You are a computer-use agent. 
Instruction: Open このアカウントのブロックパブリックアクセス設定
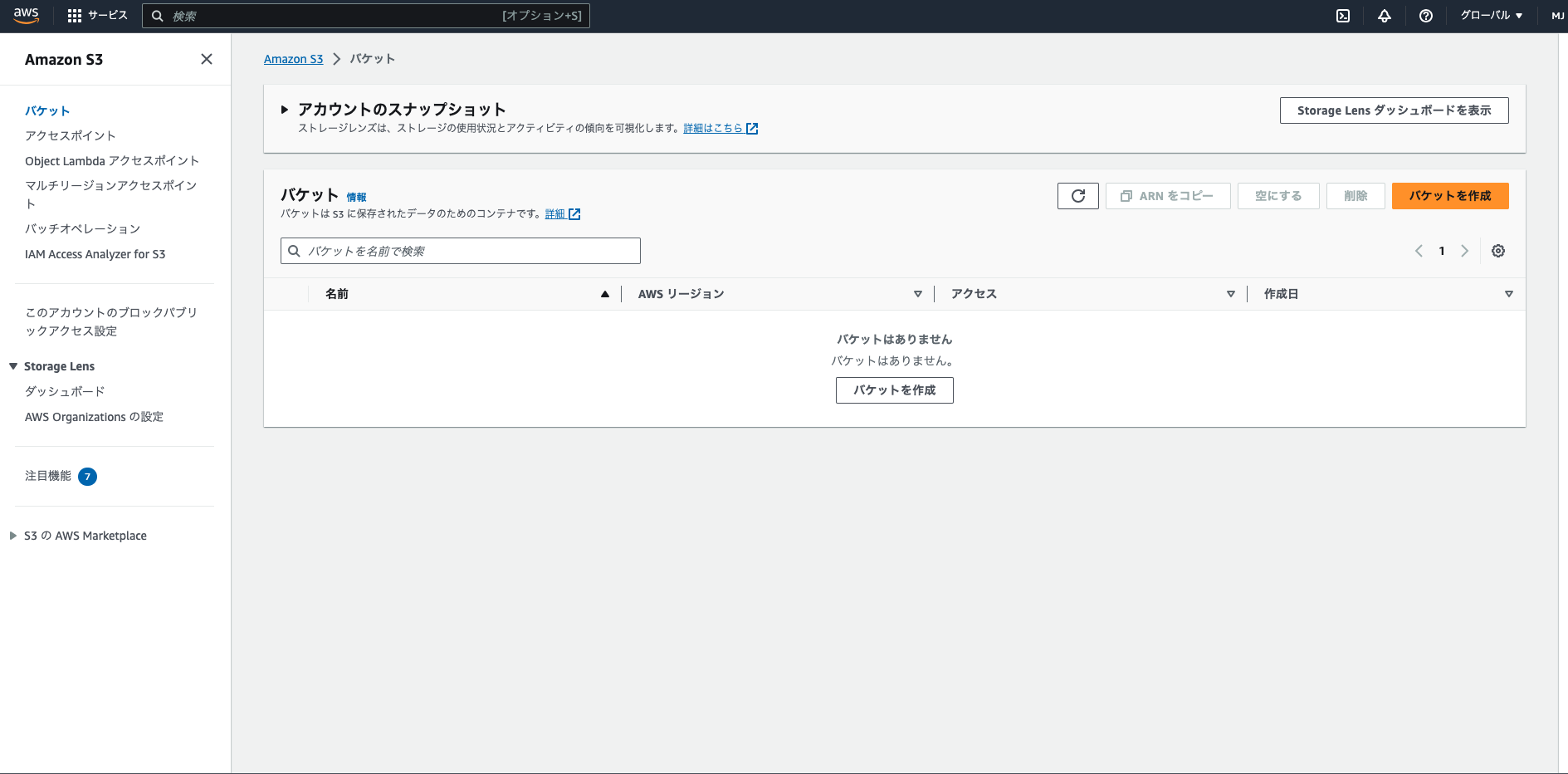coord(111,321)
